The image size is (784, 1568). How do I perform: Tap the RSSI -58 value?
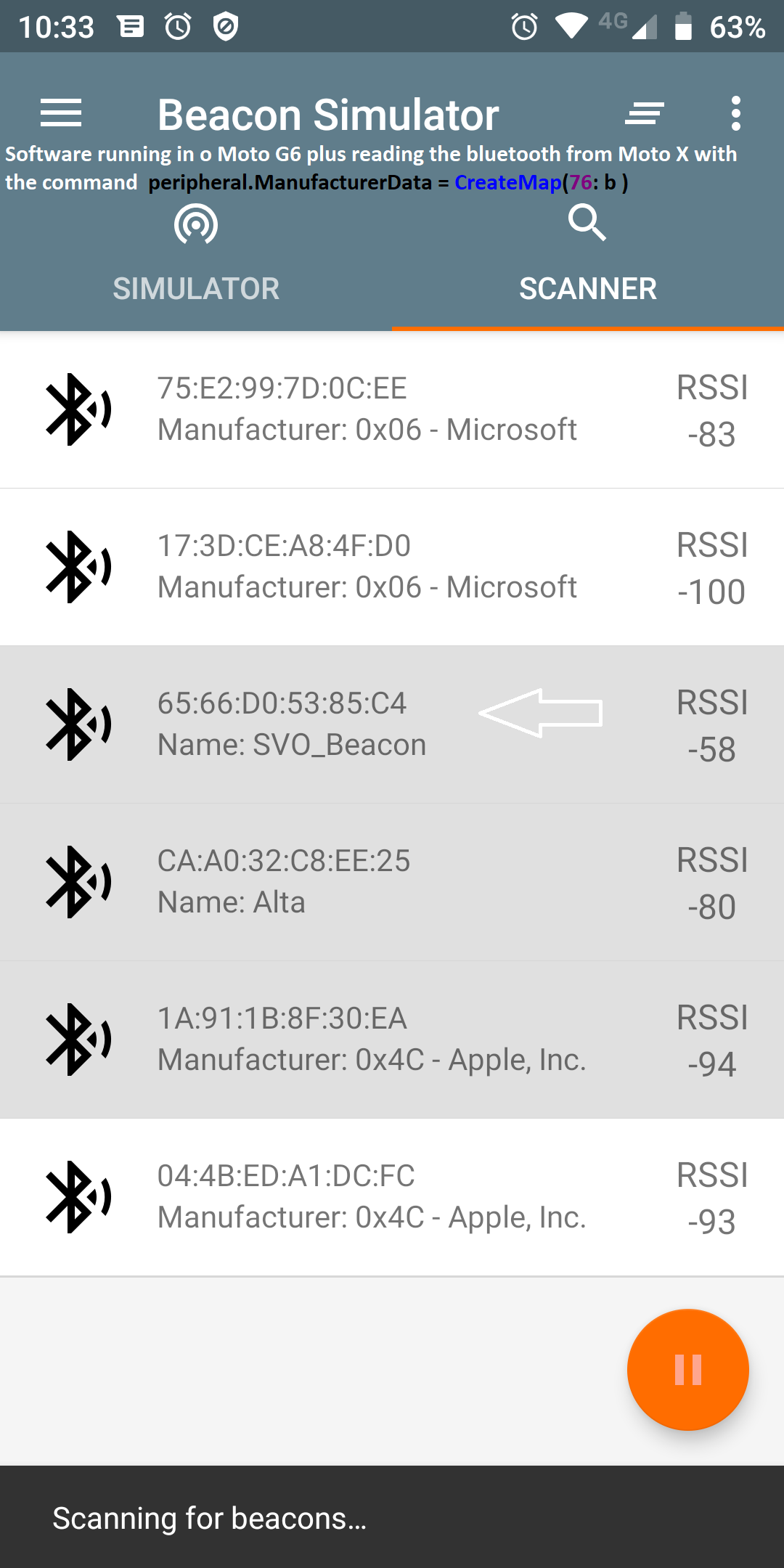(711, 749)
